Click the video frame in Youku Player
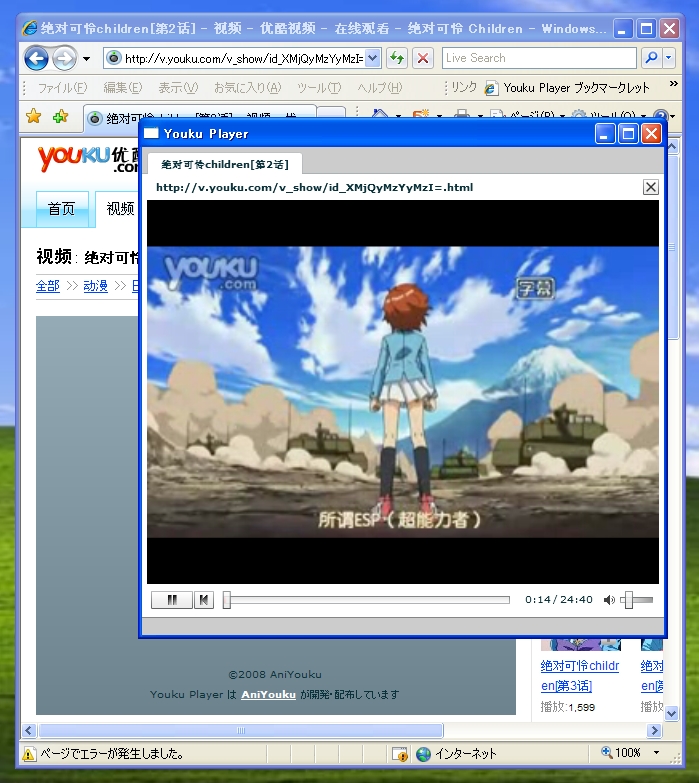Viewport: 699px width, 783px height. click(x=402, y=392)
